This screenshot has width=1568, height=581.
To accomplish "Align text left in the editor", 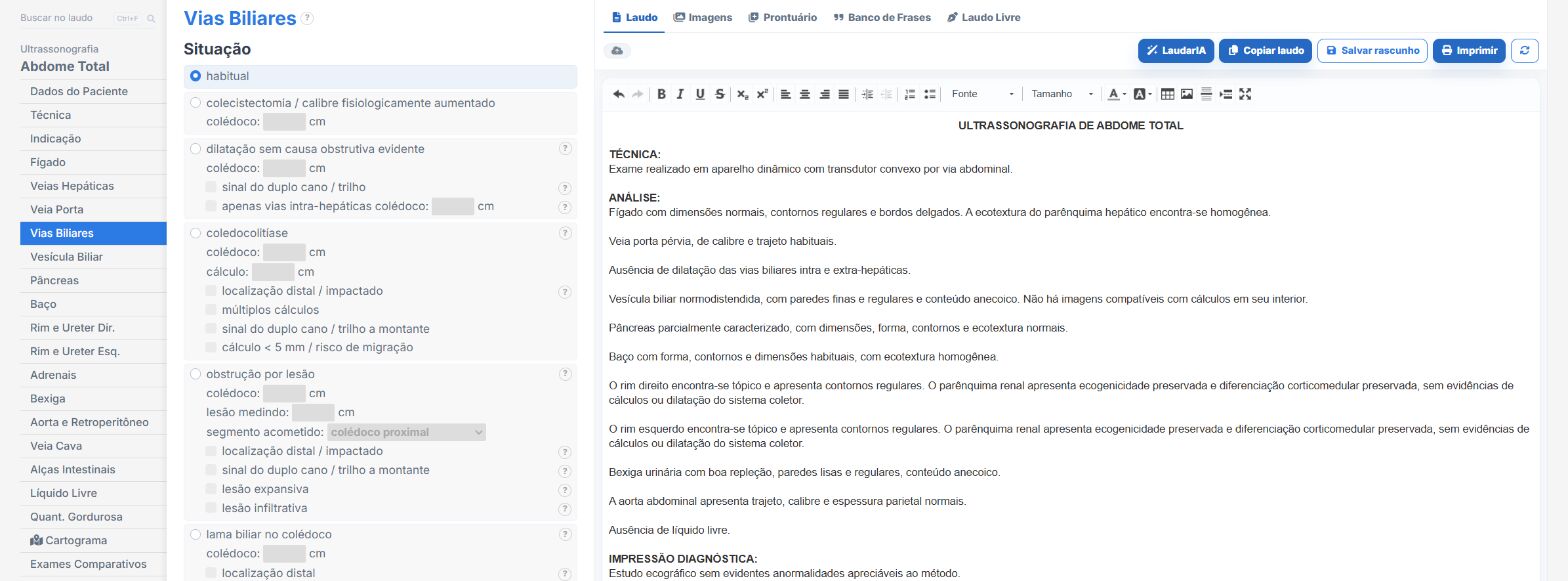I will [x=785, y=94].
